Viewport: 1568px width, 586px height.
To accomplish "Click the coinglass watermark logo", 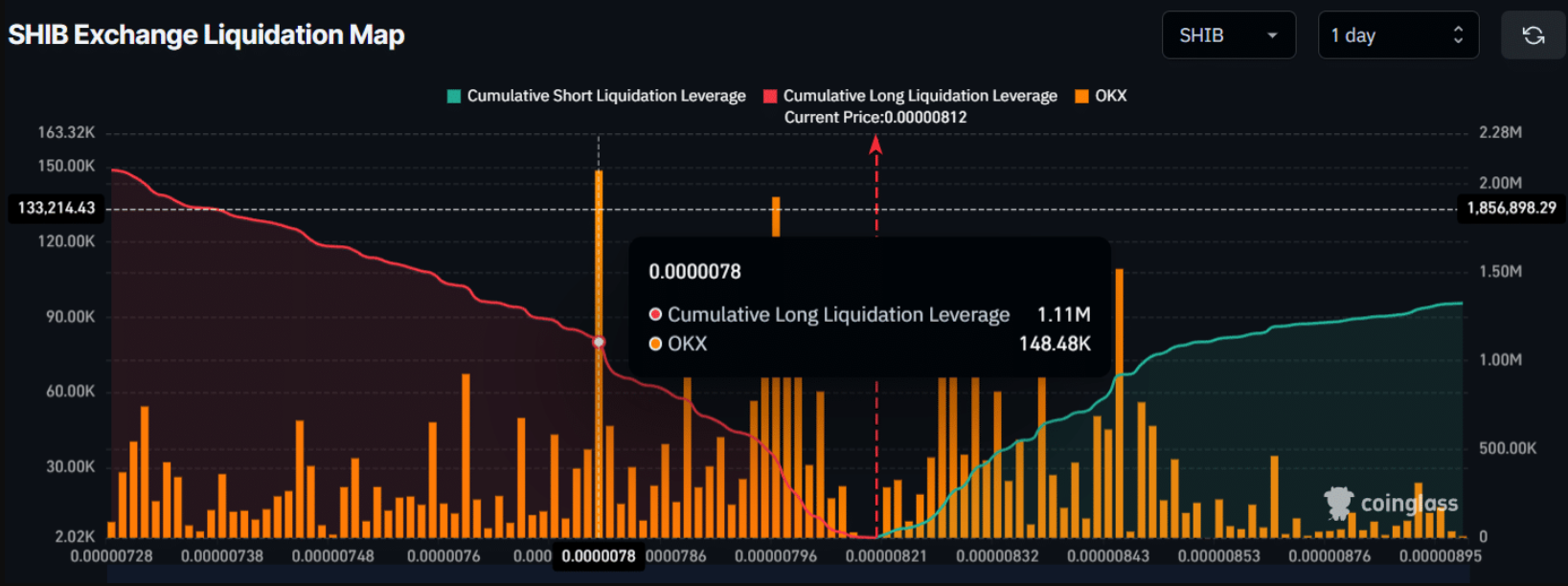I will click(x=1391, y=503).
